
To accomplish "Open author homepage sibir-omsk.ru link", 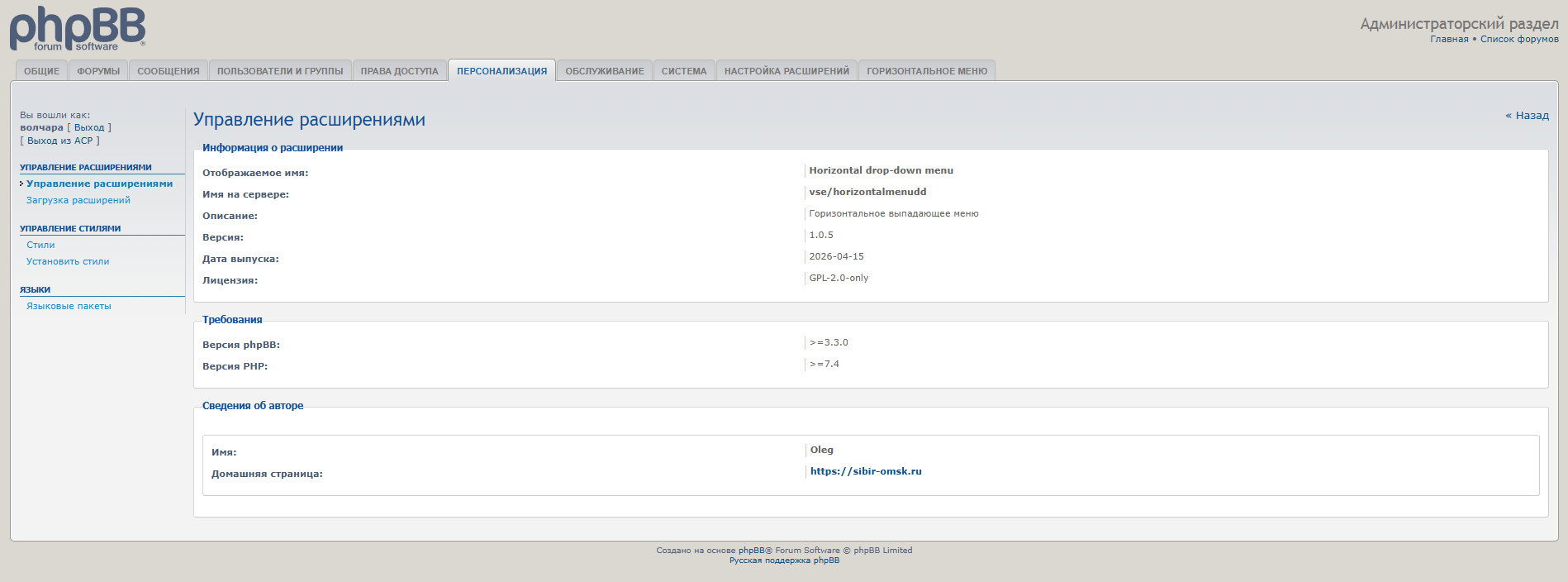I will [866, 472].
